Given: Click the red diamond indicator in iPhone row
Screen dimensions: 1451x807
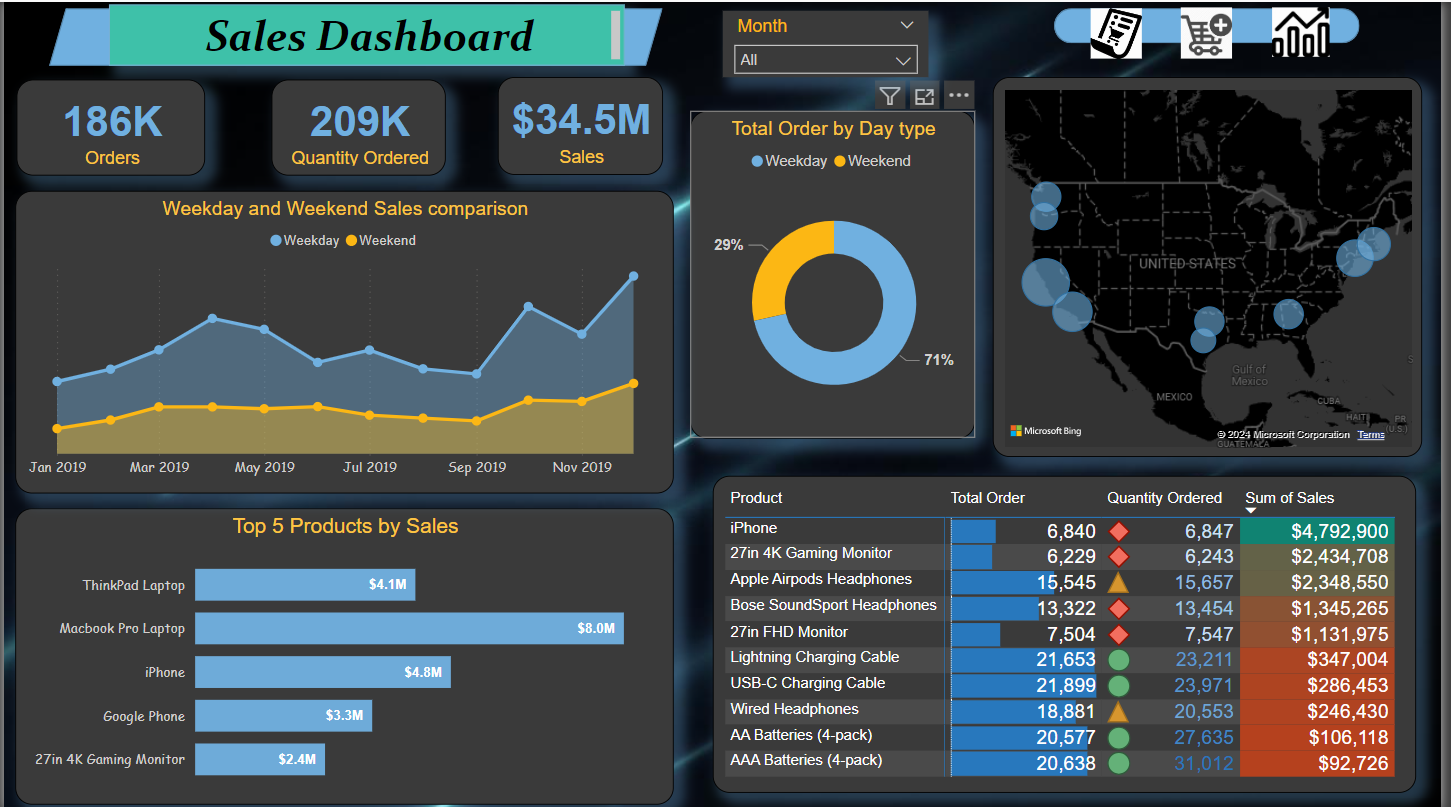Looking at the screenshot, I should click(x=1119, y=532).
